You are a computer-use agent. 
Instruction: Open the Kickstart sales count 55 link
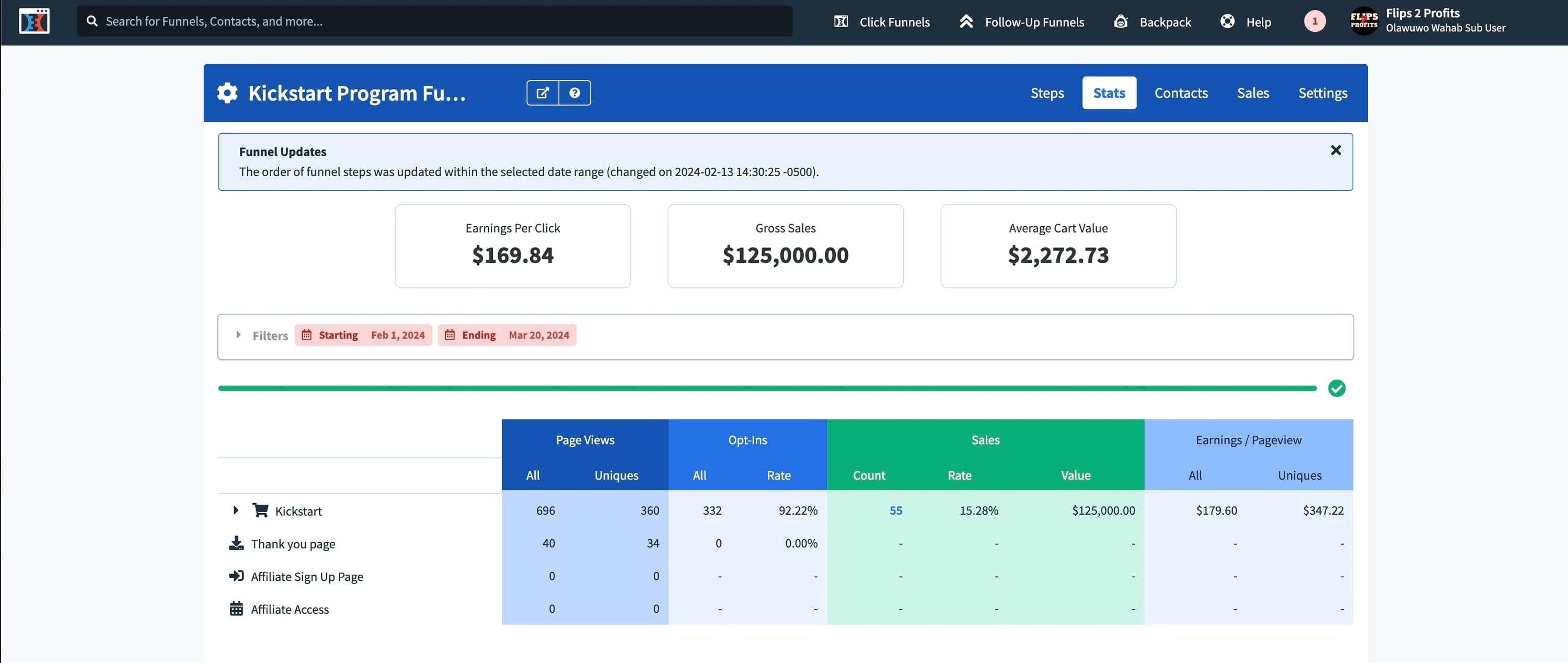click(x=895, y=511)
